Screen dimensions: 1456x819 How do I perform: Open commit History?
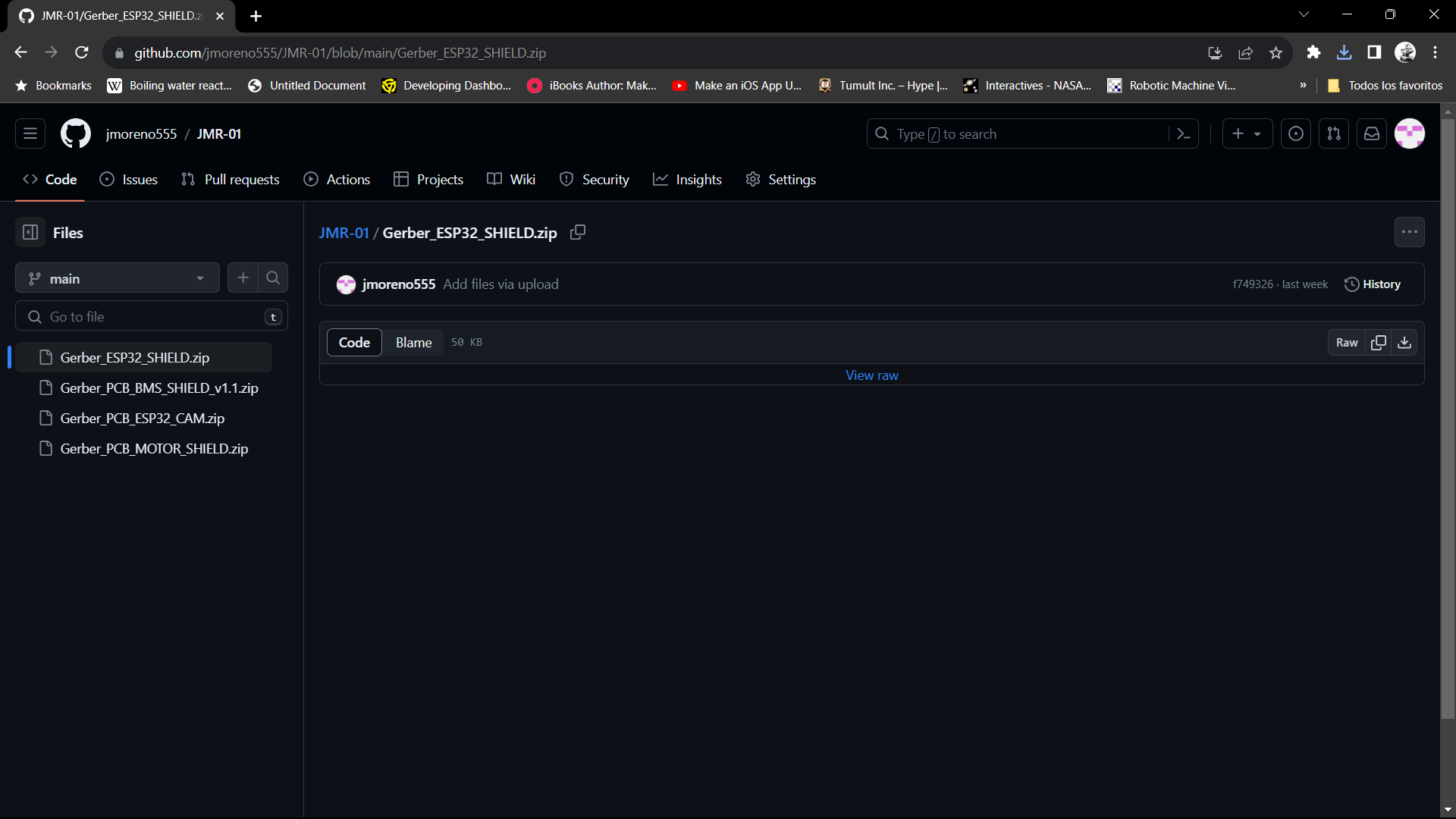tap(1373, 284)
